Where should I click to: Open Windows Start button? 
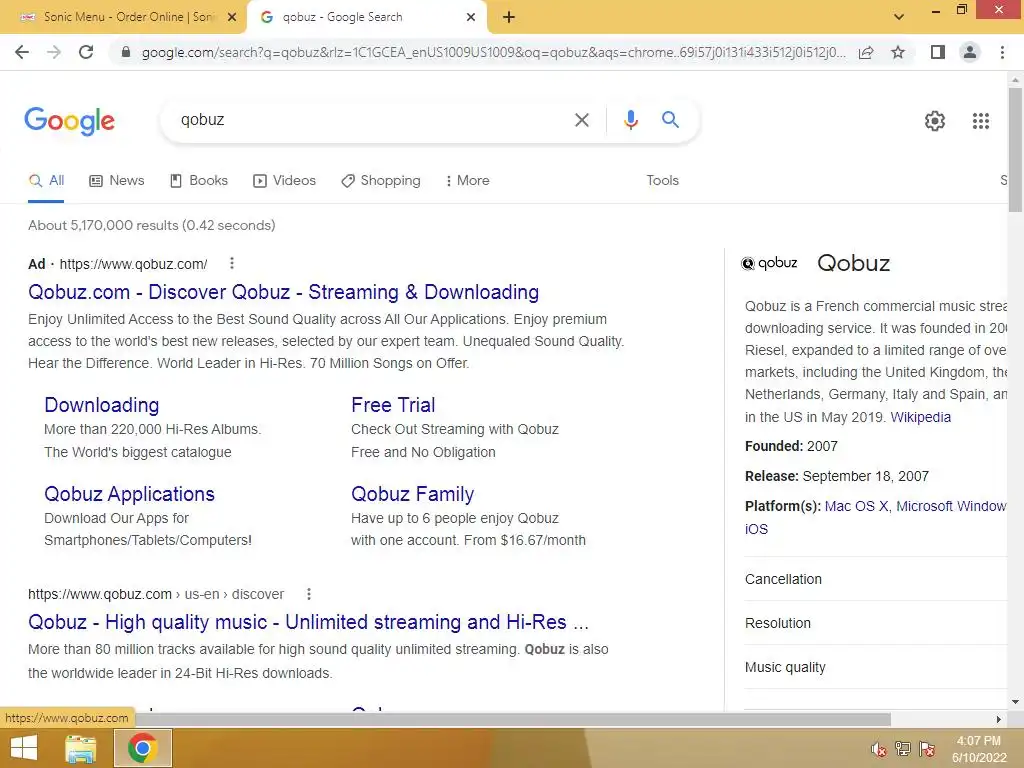tap(24, 748)
